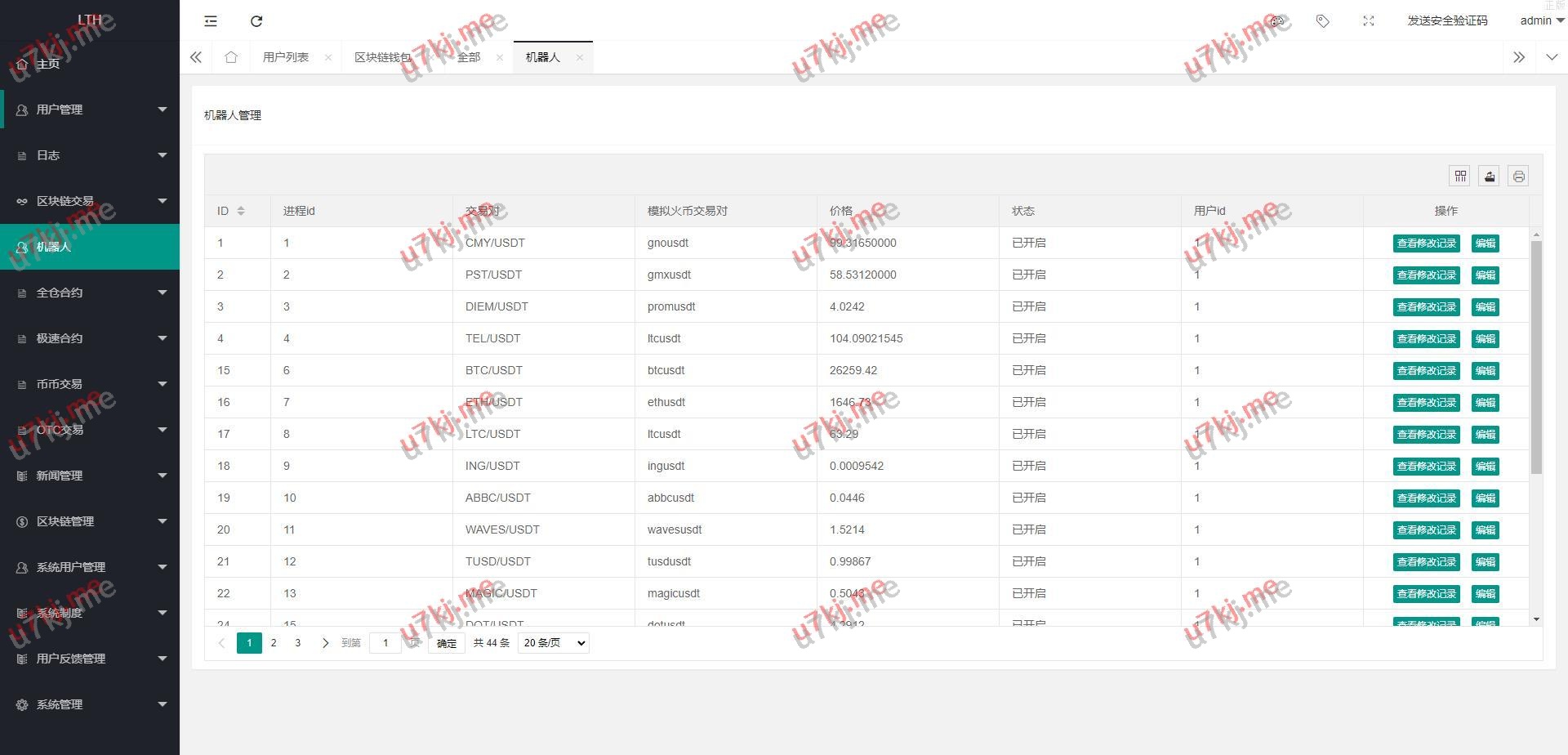Open the 20 条/页 page size dropdown
Screen dimensions: 1568x755
pos(554,643)
